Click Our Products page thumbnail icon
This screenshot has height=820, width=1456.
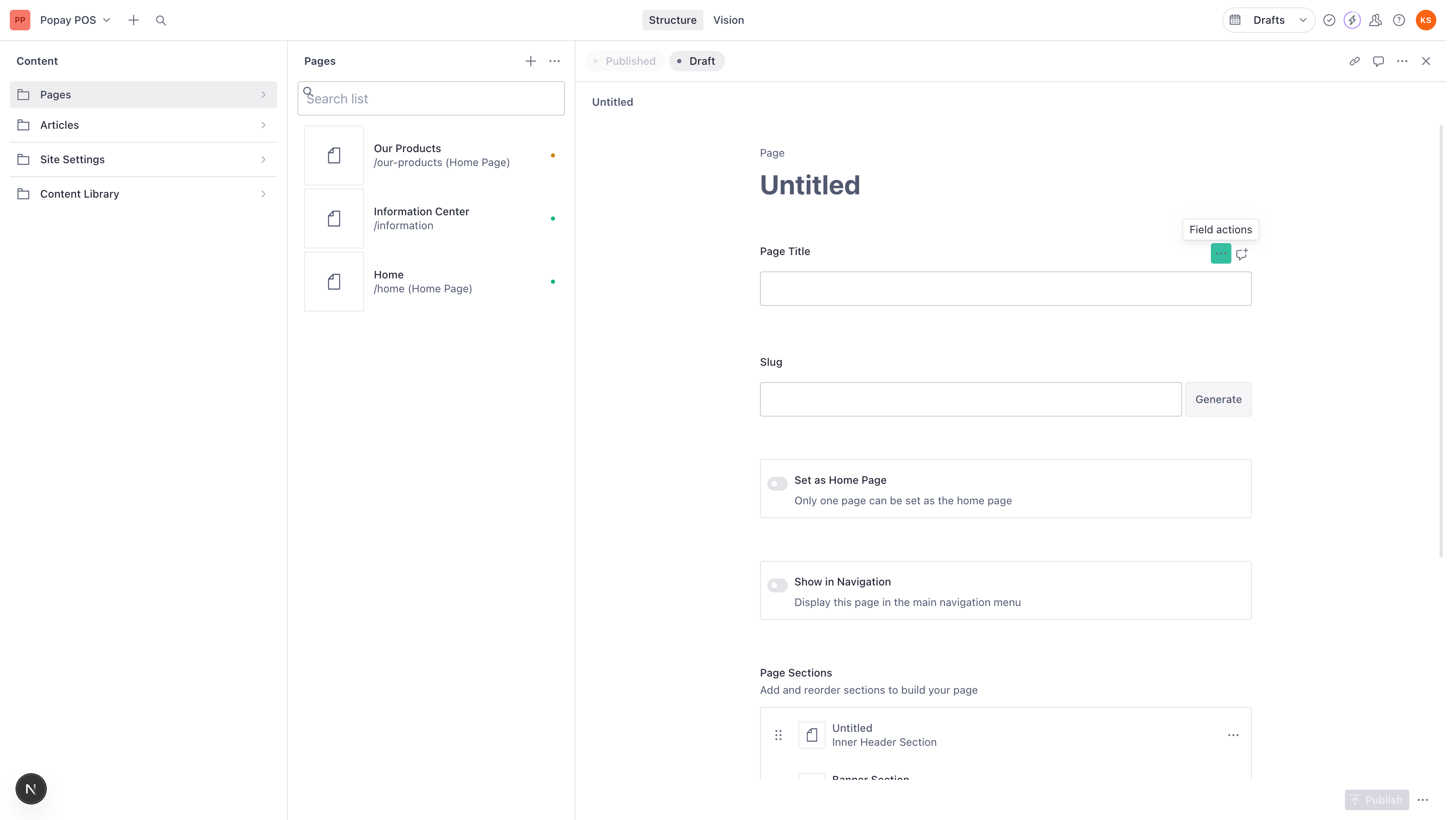point(334,155)
